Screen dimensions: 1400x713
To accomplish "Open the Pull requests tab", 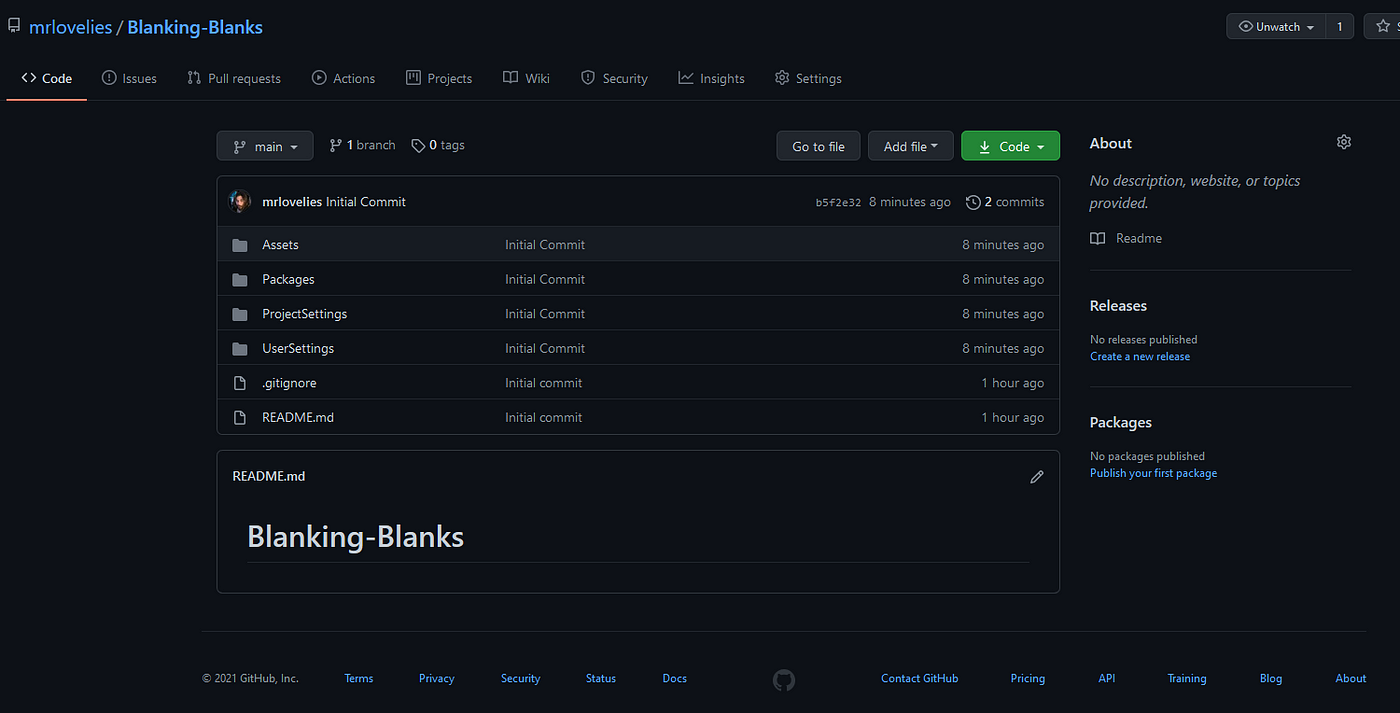I will click(x=234, y=78).
